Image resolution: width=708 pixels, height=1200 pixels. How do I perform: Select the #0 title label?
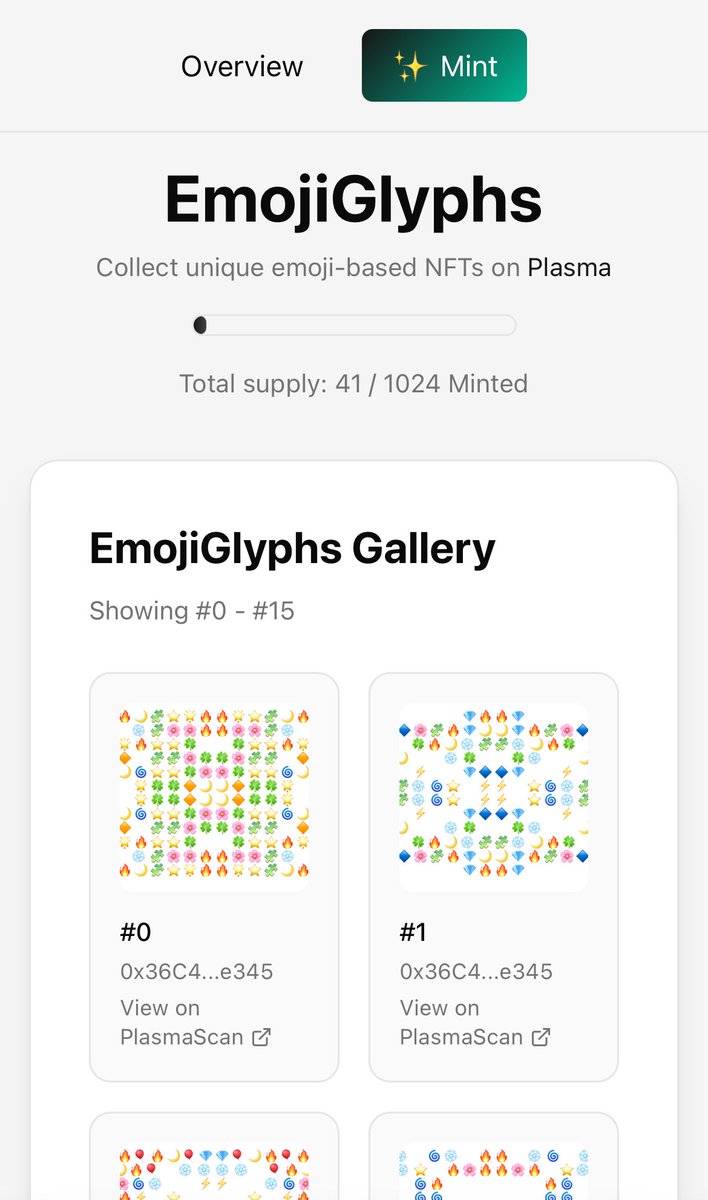[136, 932]
